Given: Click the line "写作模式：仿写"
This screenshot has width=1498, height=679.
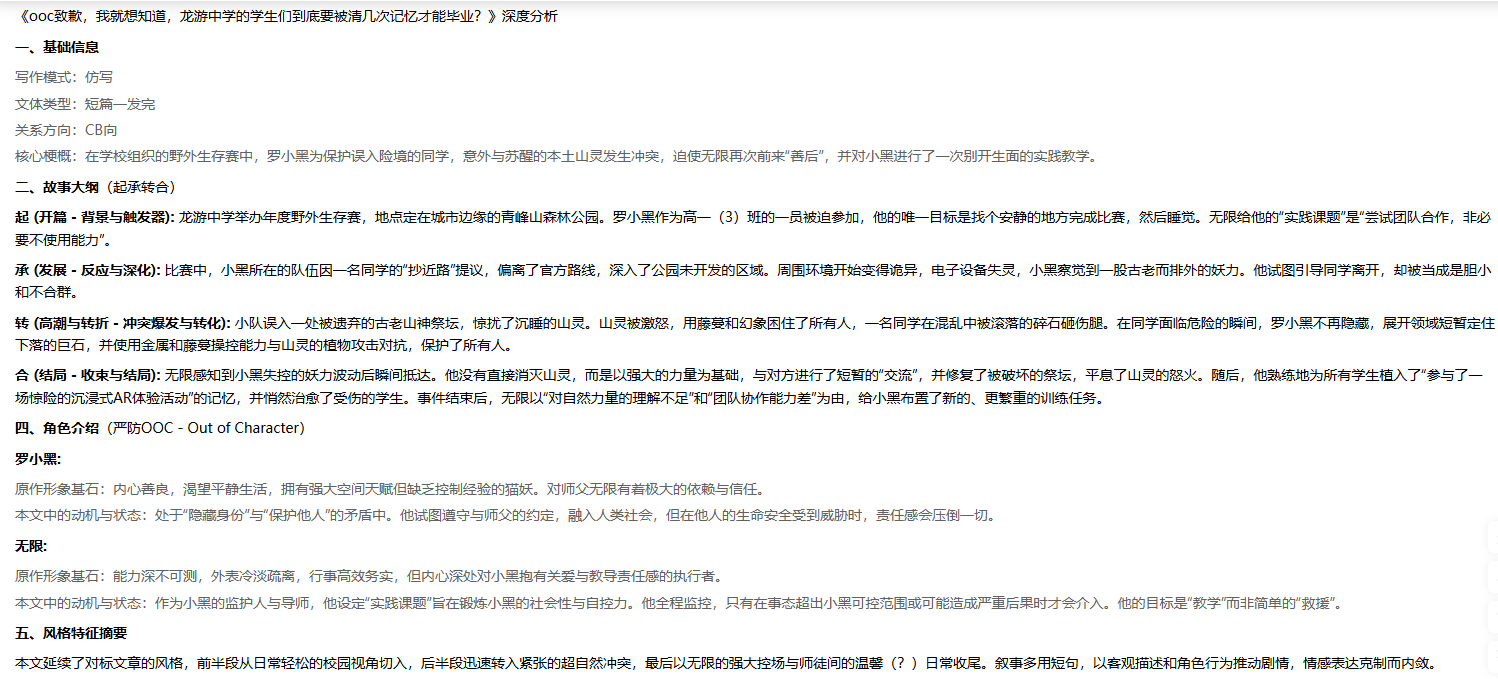Looking at the screenshot, I should pyautogui.click(x=64, y=76).
